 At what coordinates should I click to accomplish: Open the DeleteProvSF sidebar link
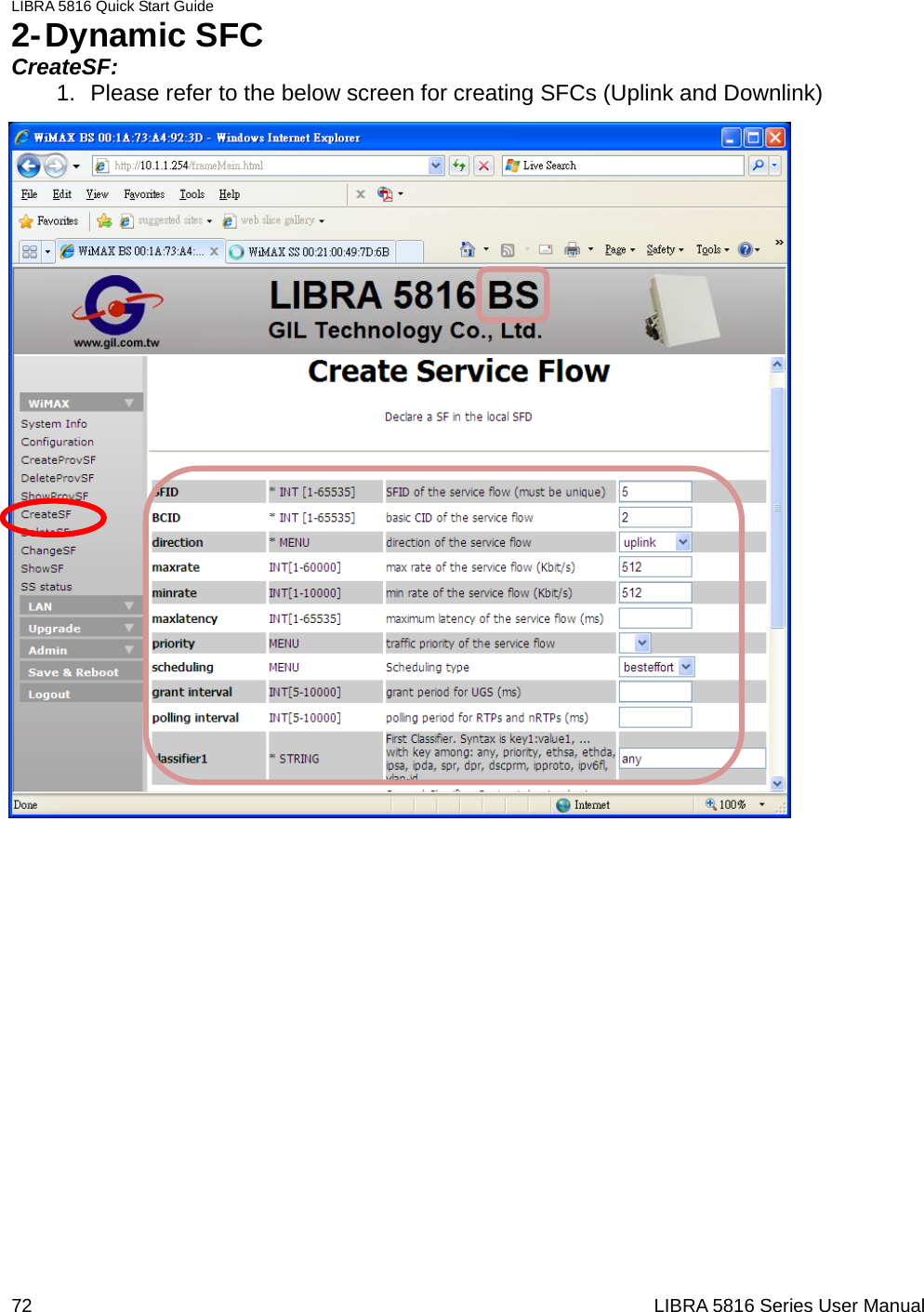click(58, 479)
